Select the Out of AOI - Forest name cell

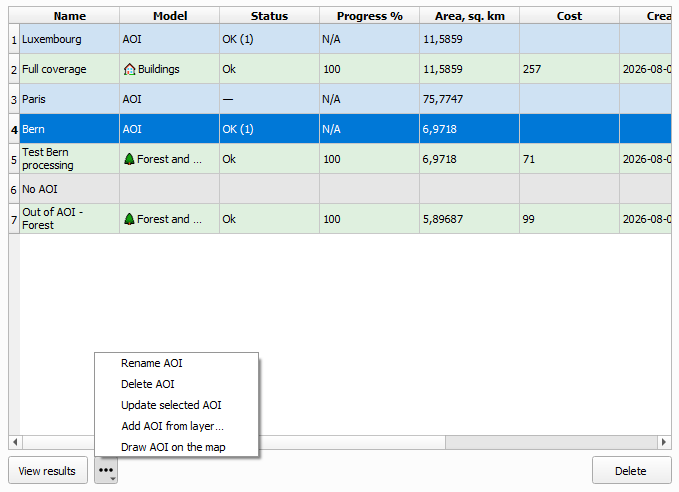pos(69,219)
